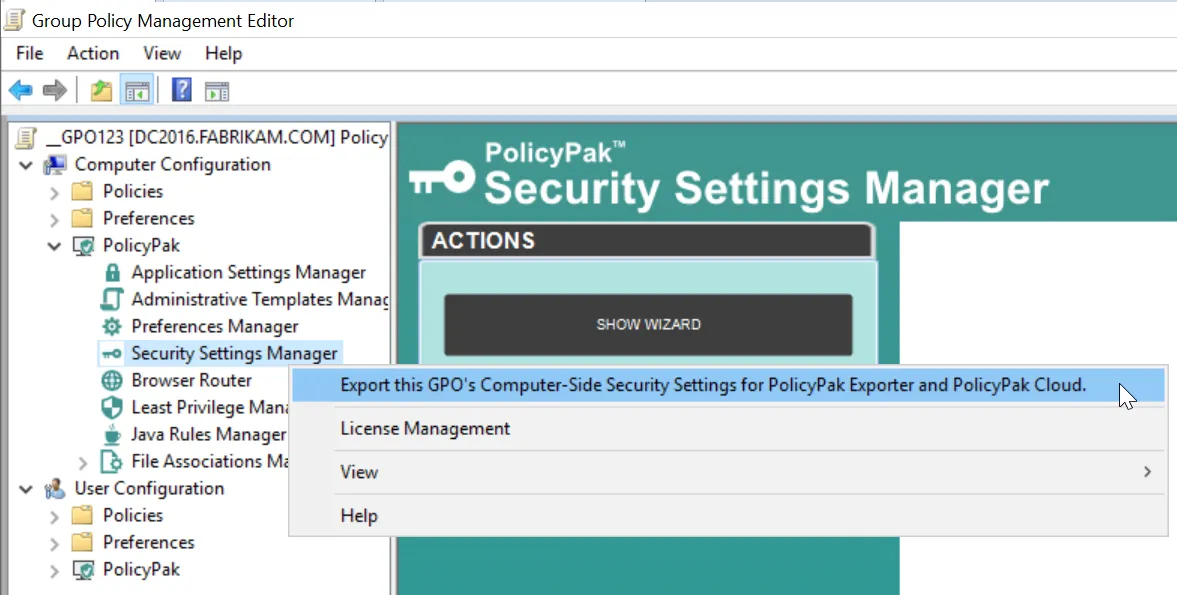Open the Help menu in menu bar
This screenshot has width=1177, height=595.
pyautogui.click(x=224, y=53)
